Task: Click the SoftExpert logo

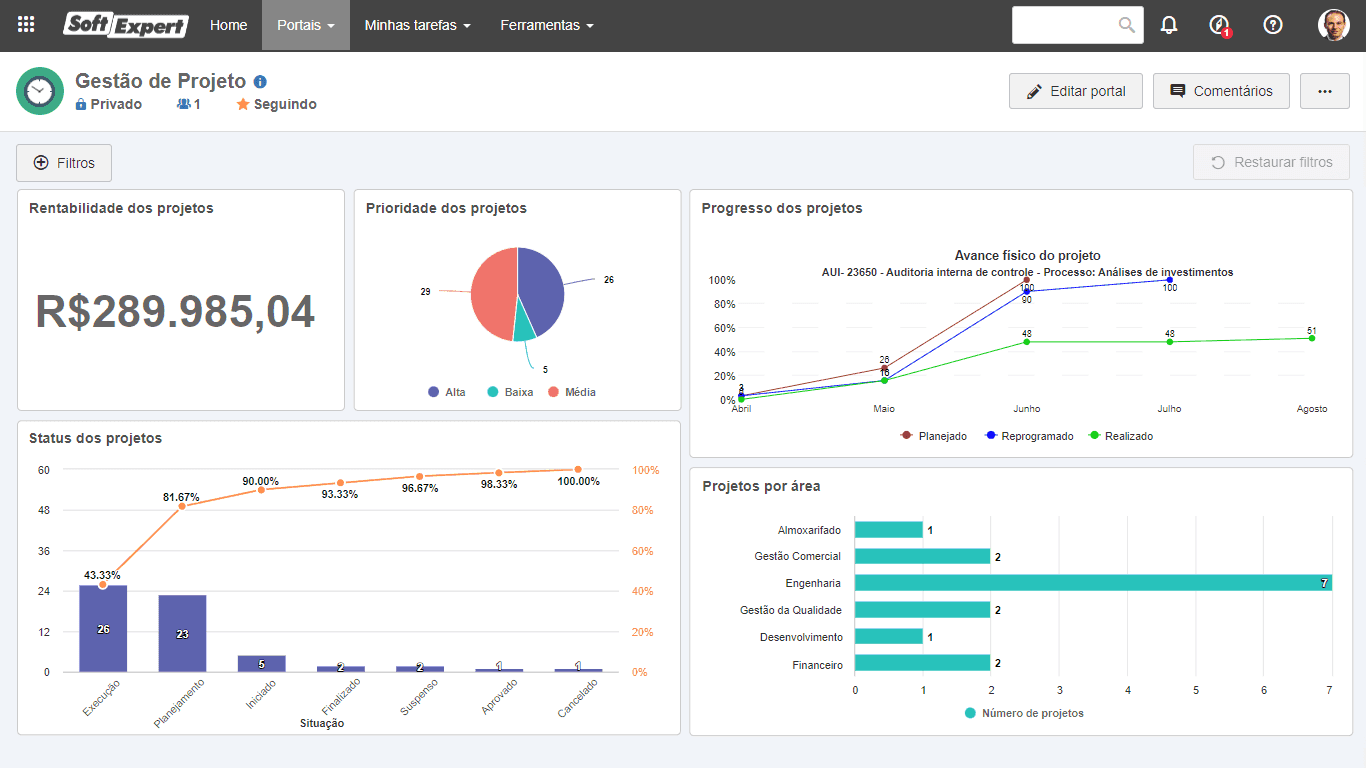Action: point(126,25)
